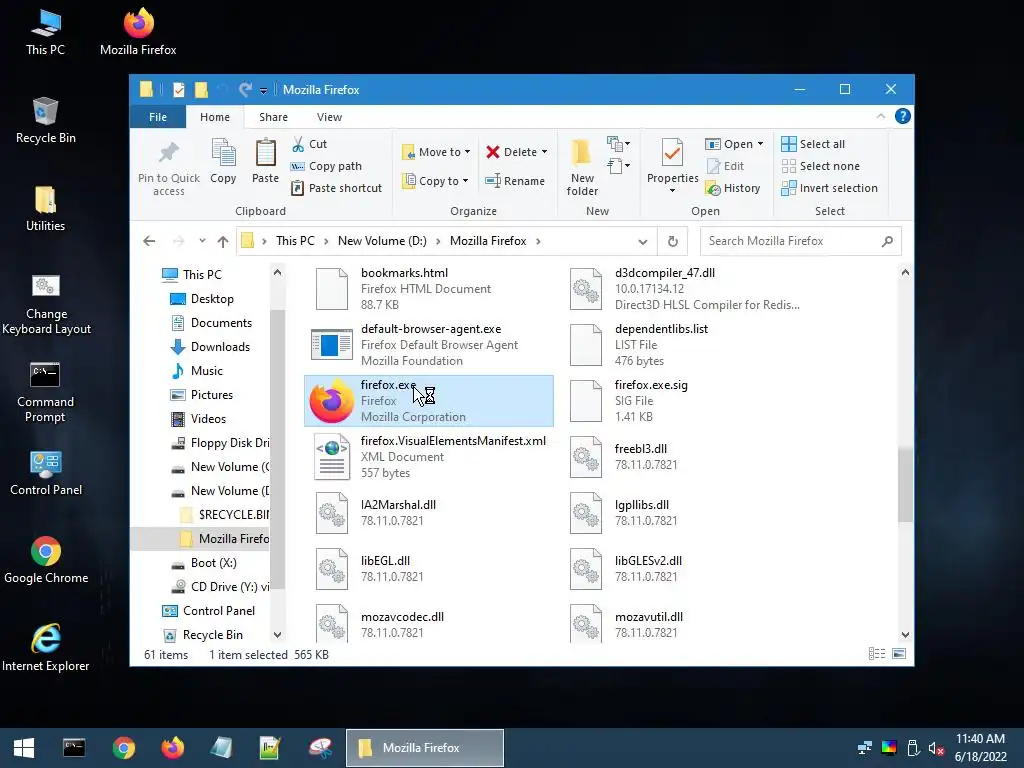Click Mozilla Firefox desktop icon
Screen dimensions: 1024x768
tap(138, 31)
